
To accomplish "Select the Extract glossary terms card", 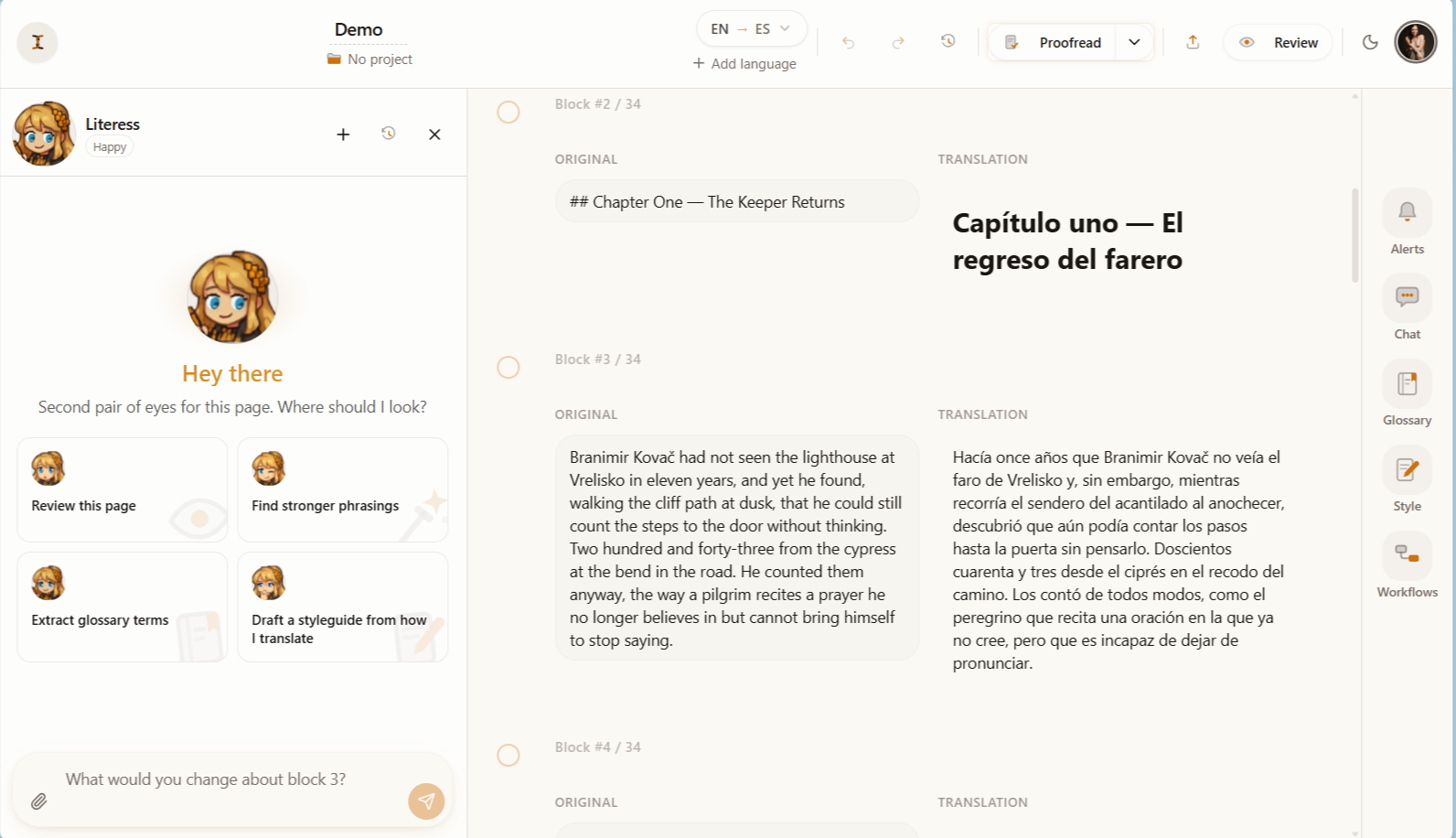I will tap(123, 607).
